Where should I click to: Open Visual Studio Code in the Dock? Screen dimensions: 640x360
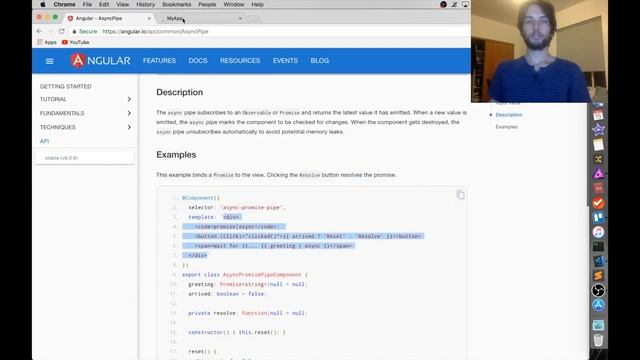click(x=598, y=261)
